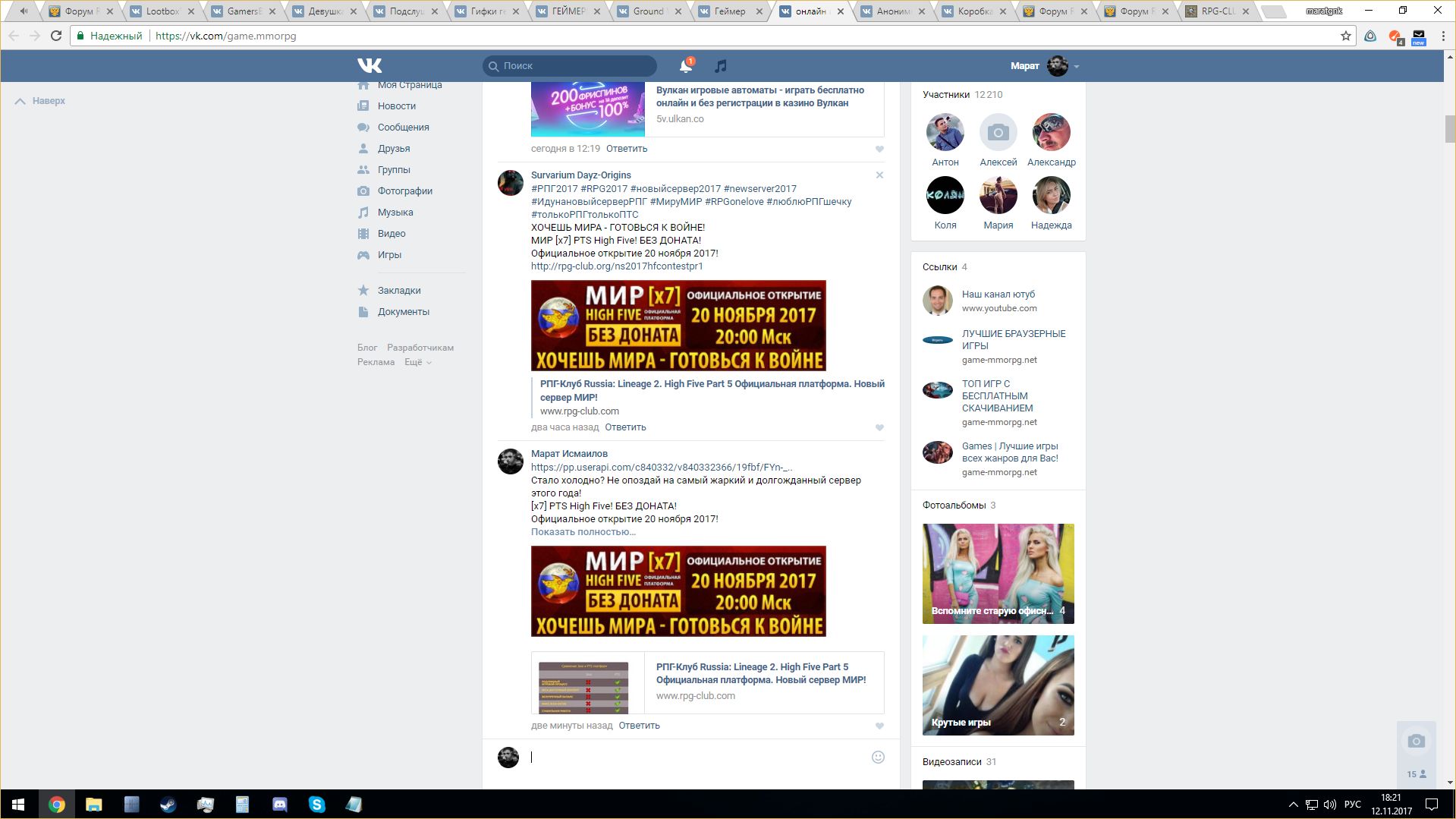
Task: Go back to the previous page
Action: (14, 36)
